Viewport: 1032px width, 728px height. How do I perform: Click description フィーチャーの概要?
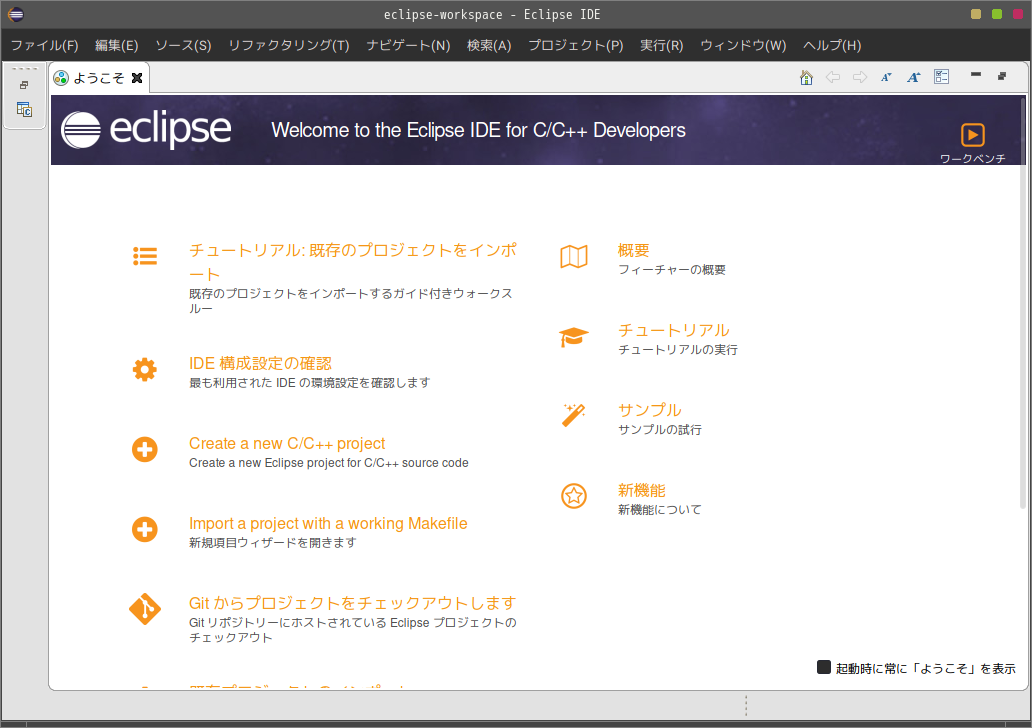click(671, 270)
